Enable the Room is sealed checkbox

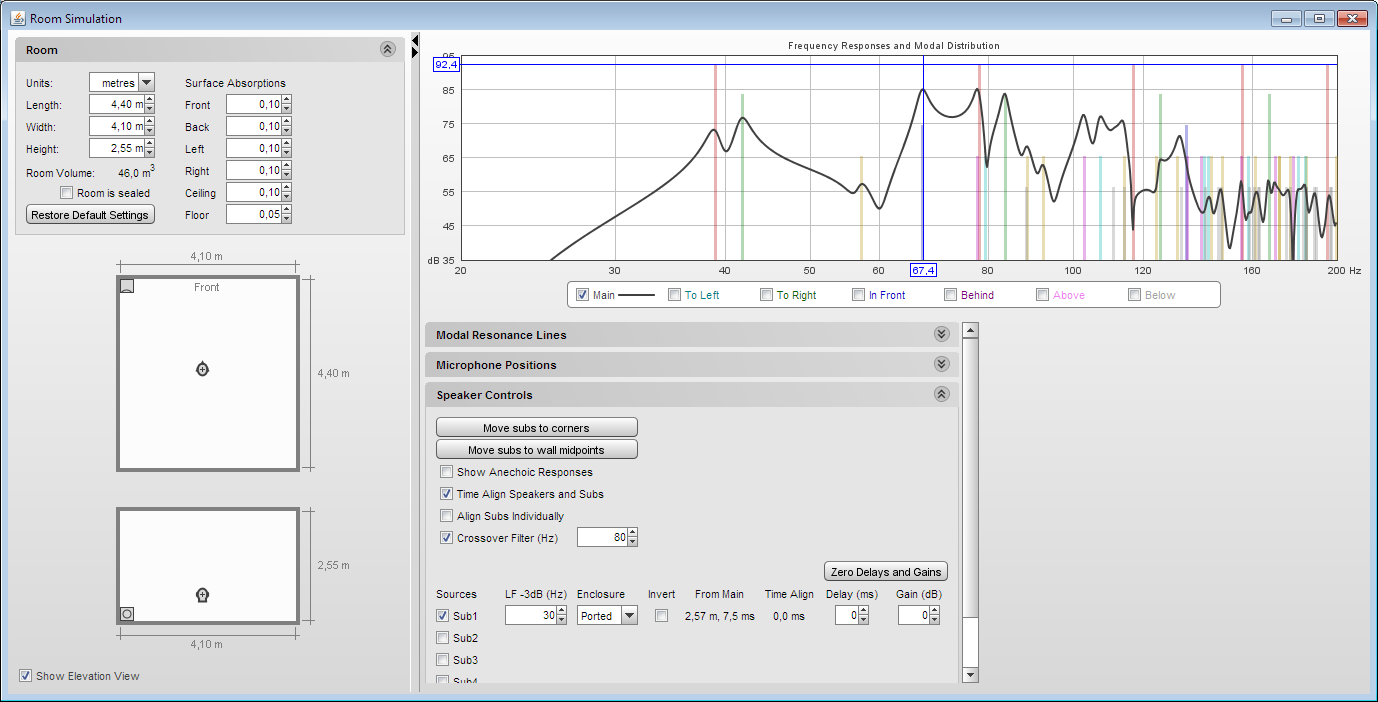(67, 193)
